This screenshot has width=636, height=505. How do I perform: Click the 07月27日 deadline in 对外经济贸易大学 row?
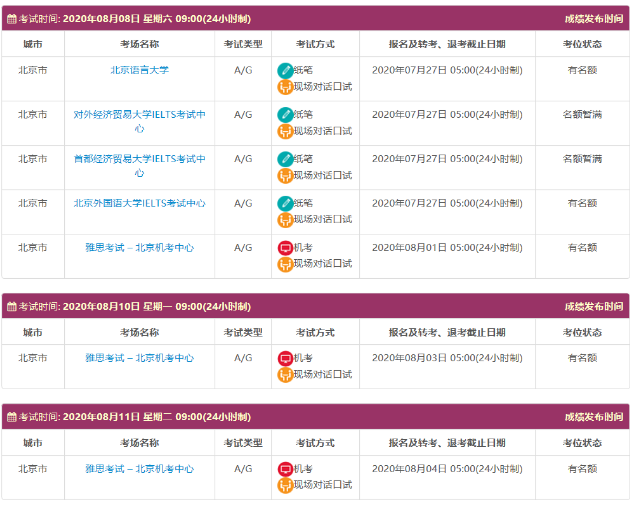coord(447,114)
